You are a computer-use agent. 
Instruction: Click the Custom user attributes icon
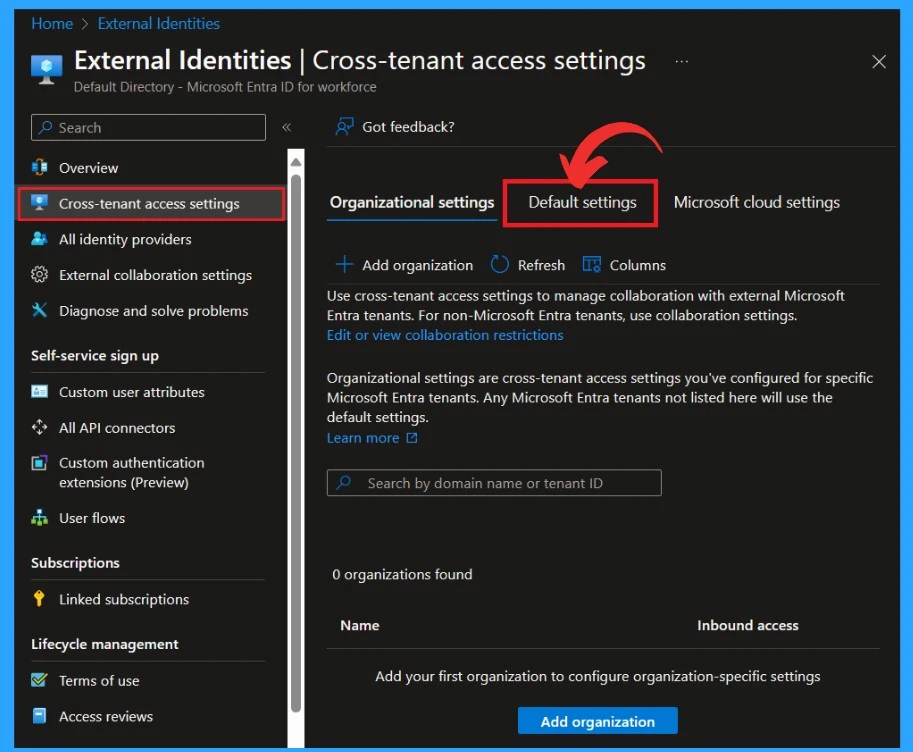point(40,391)
